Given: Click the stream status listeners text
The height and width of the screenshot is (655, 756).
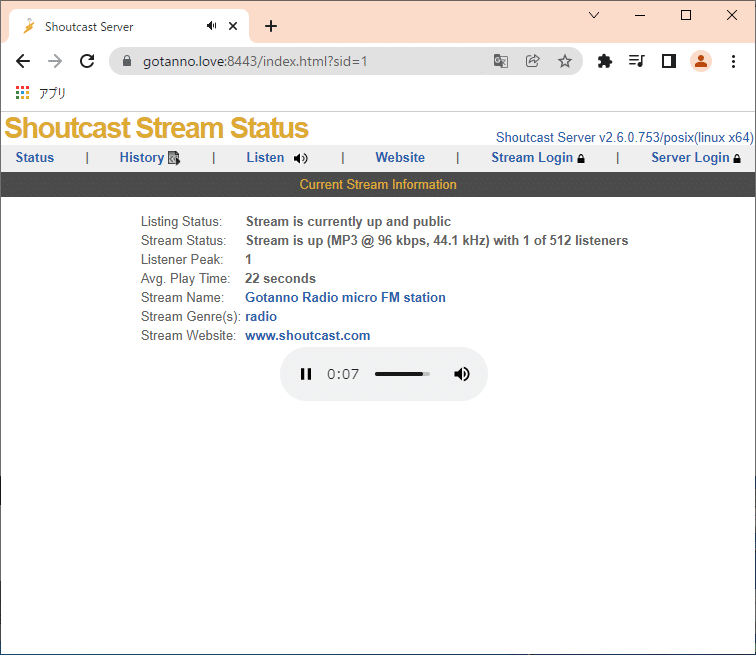Looking at the screenshot, I should point(437,241).
